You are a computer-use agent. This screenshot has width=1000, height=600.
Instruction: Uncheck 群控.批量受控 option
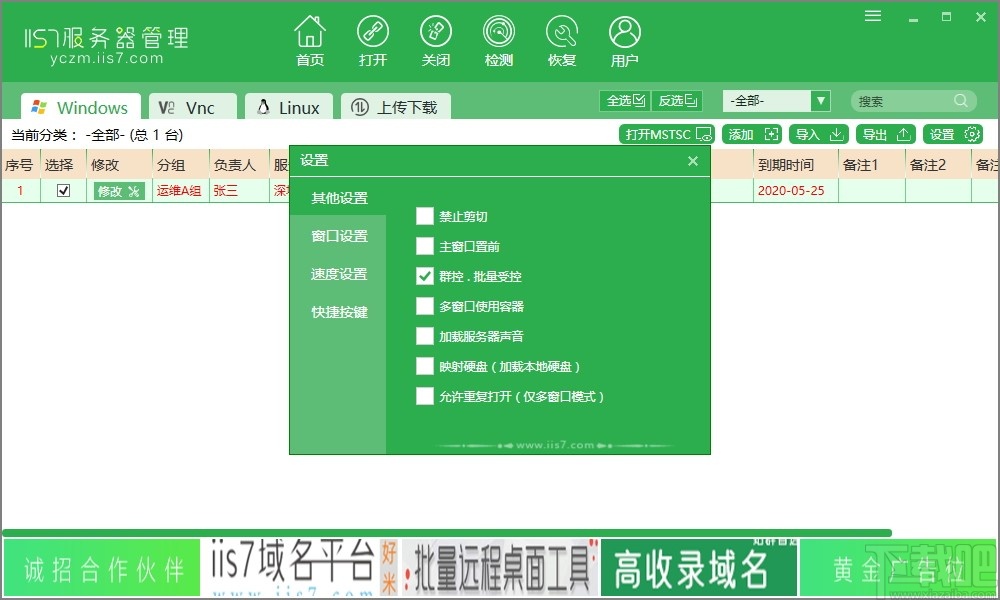point(424,276)
